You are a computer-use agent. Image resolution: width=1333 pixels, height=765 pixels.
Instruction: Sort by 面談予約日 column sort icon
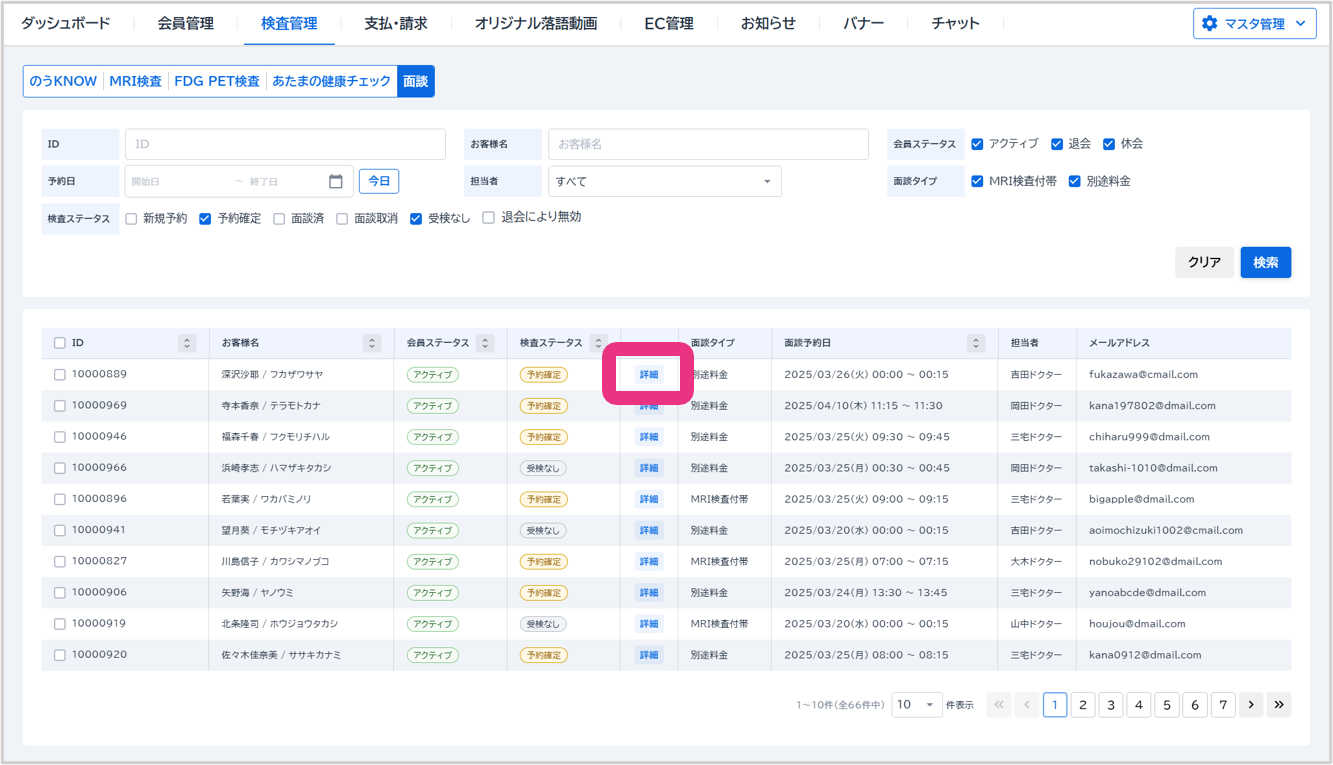coord(976,343)
